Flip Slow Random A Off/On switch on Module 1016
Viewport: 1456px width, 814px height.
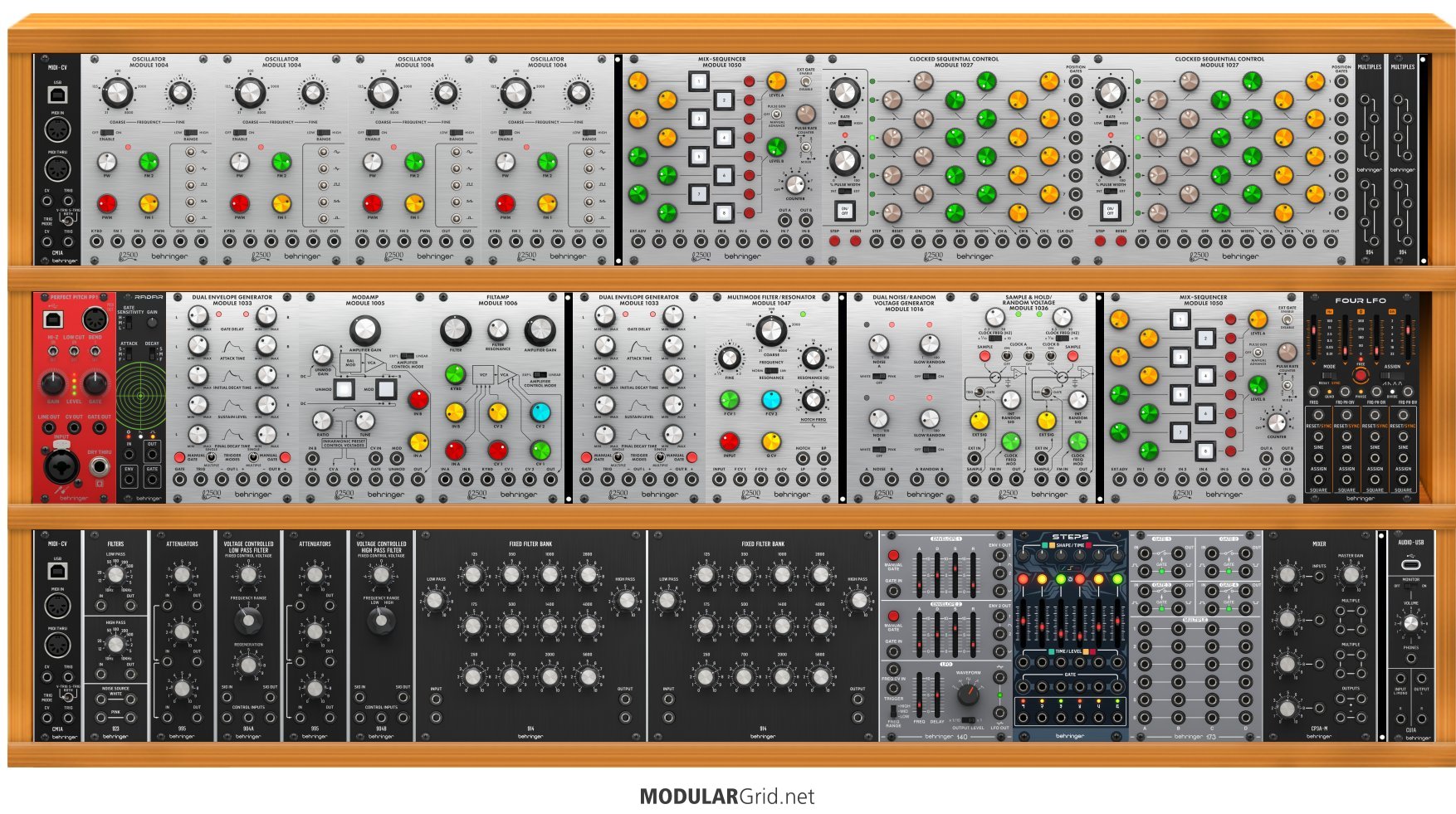930,376
